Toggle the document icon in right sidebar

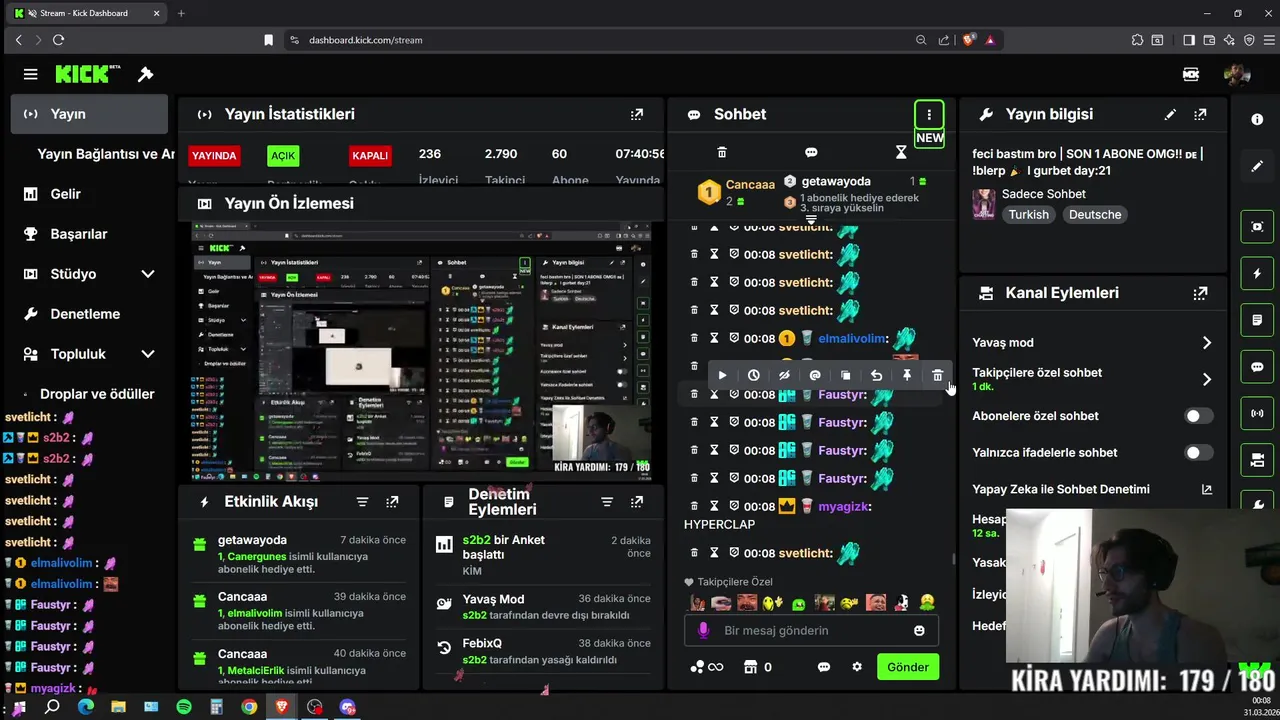[x=1257, y=320]
